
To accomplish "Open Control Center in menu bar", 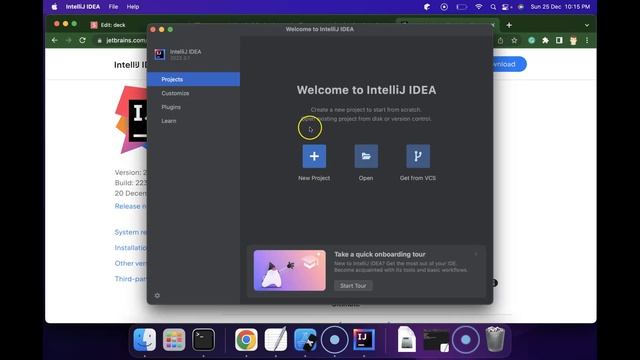I will [x=507, y=7].
